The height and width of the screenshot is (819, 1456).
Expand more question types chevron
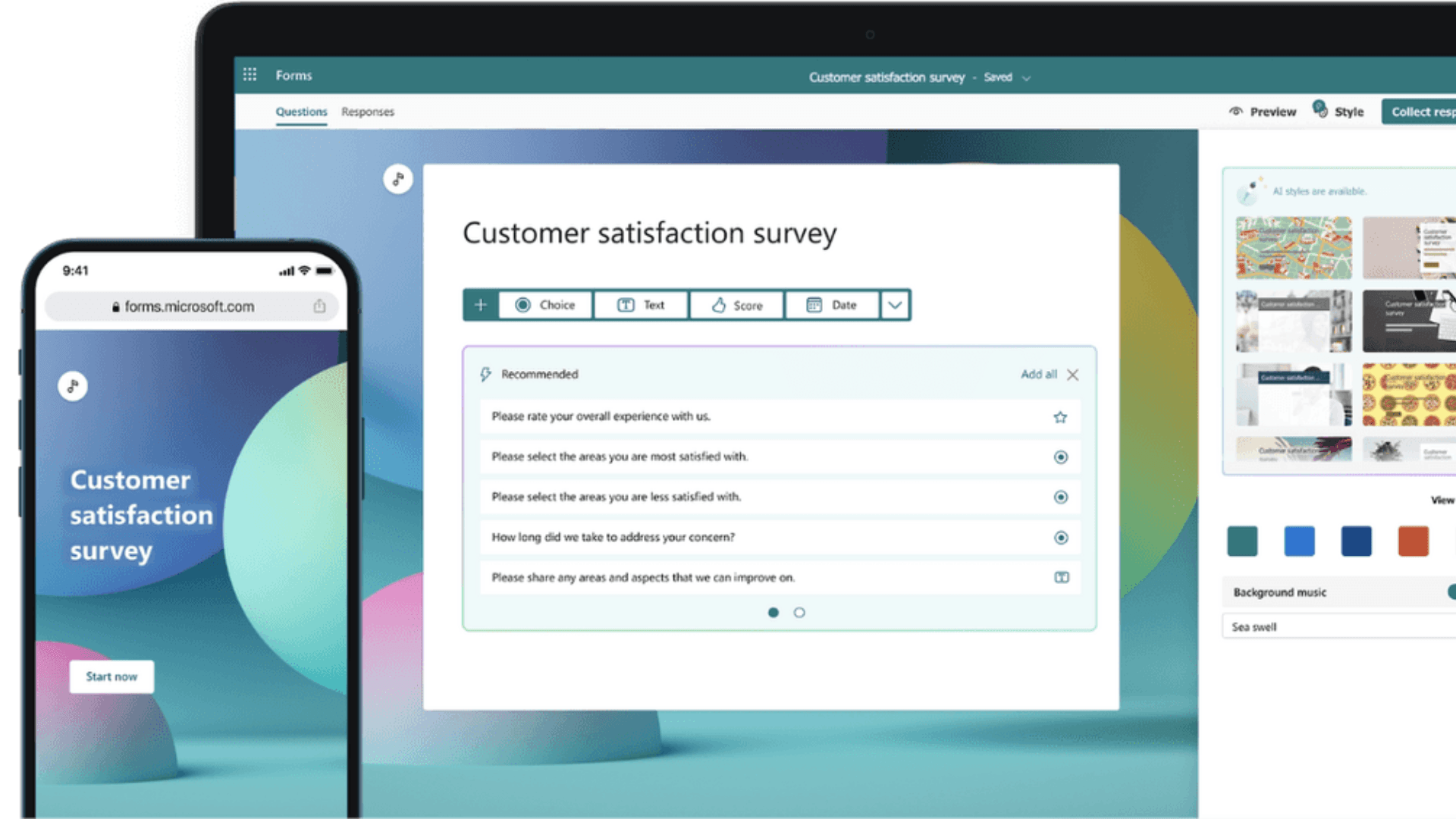[x=895, y=305]
